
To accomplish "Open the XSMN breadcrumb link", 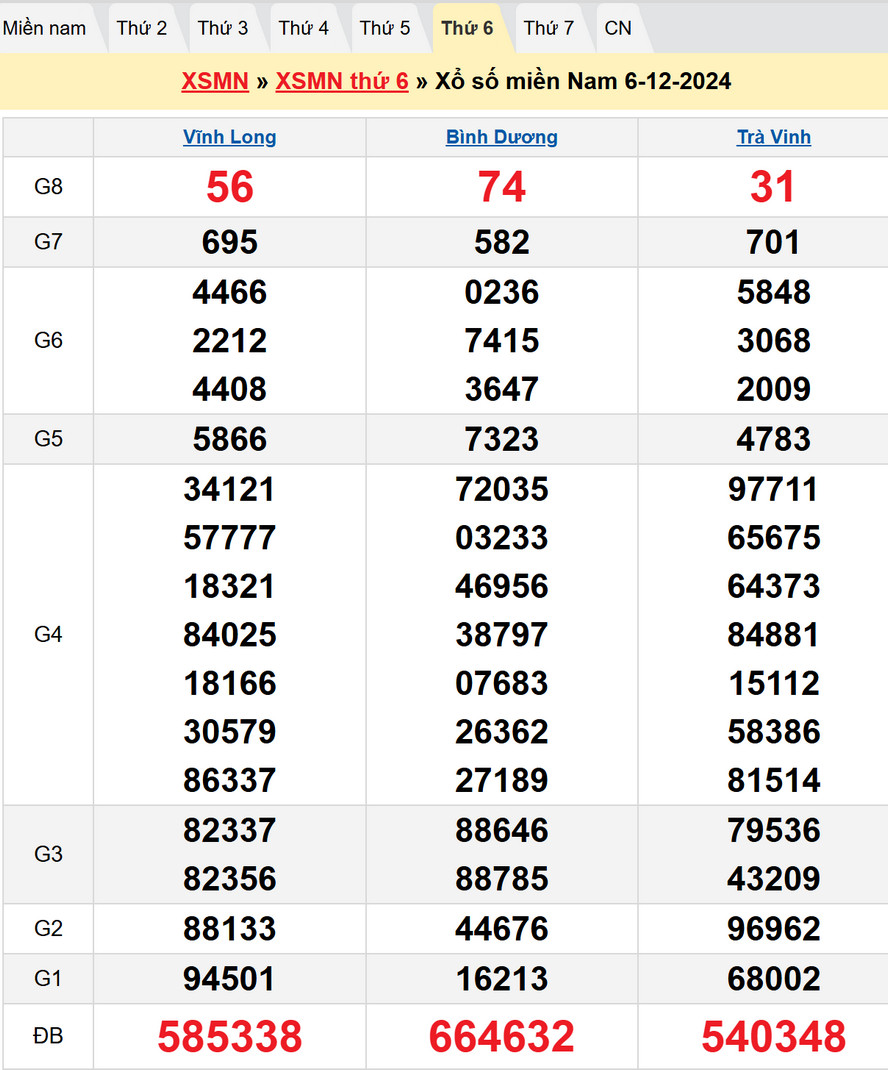I will click(x=214, y=81).
